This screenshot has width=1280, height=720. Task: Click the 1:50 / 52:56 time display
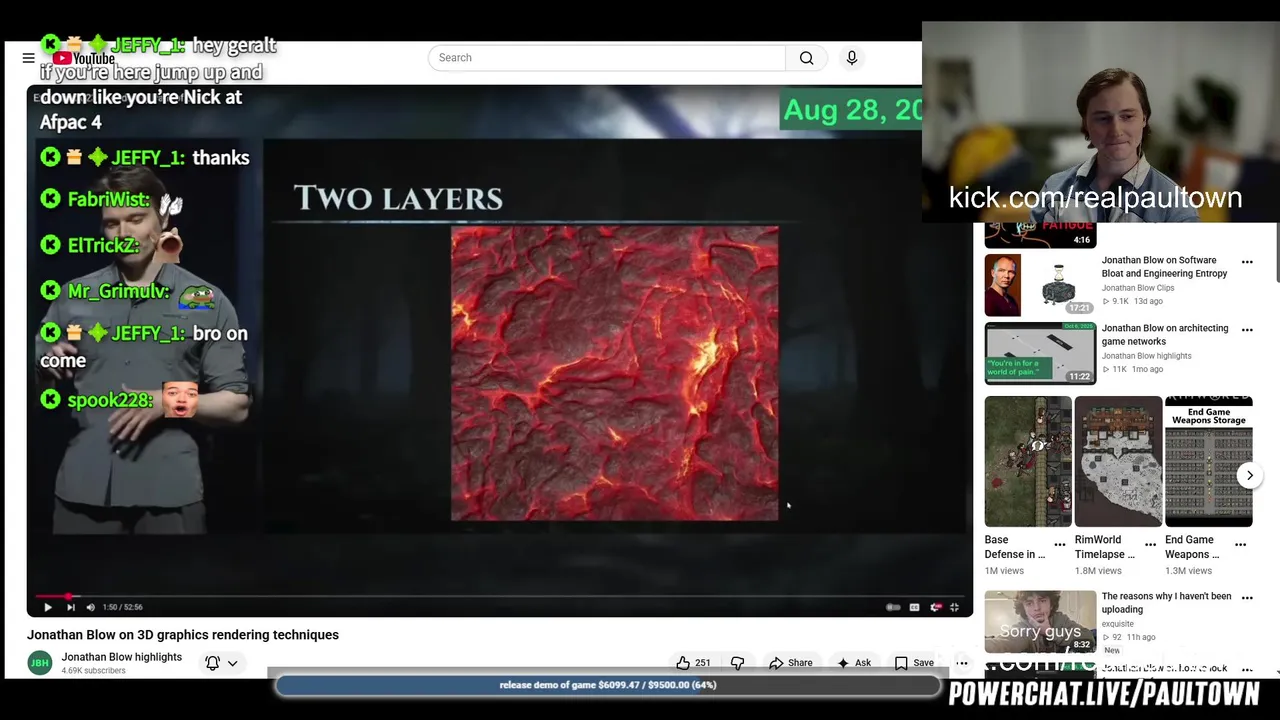coord(122,607)
